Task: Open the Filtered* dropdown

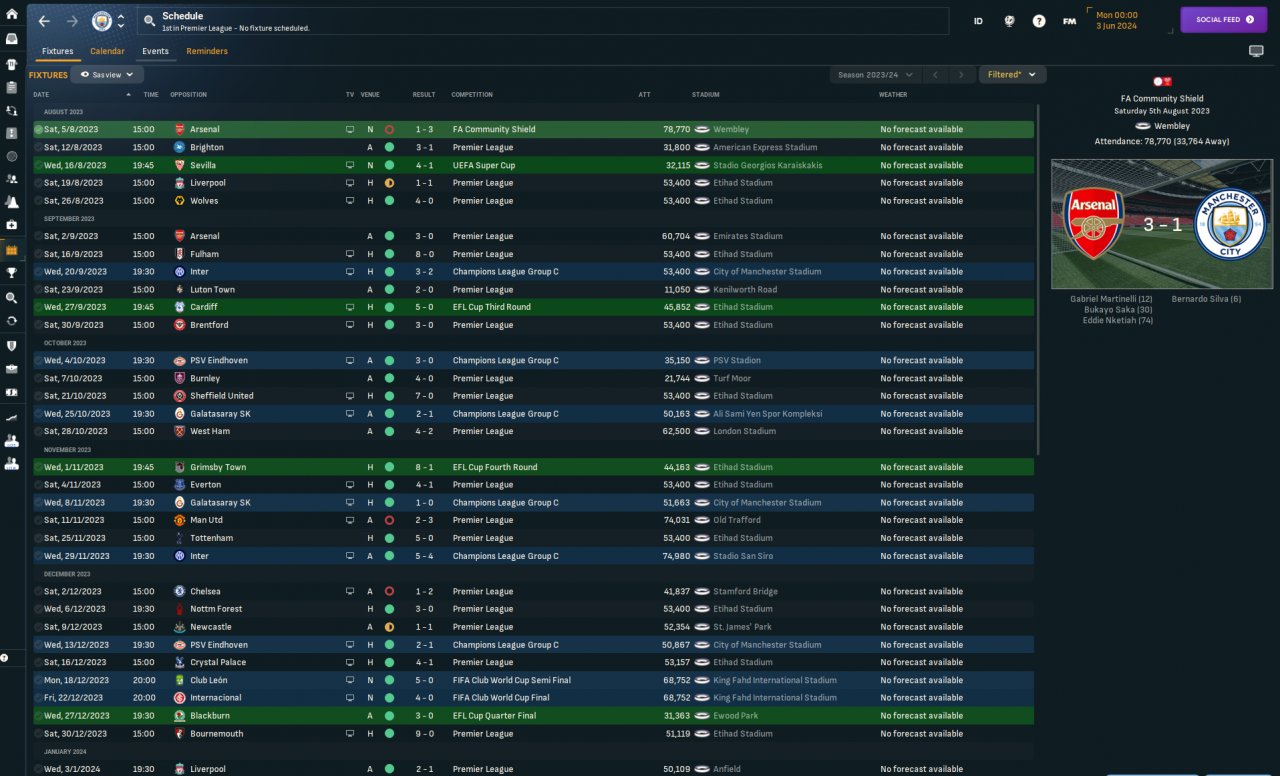Action: [1013, 75]
